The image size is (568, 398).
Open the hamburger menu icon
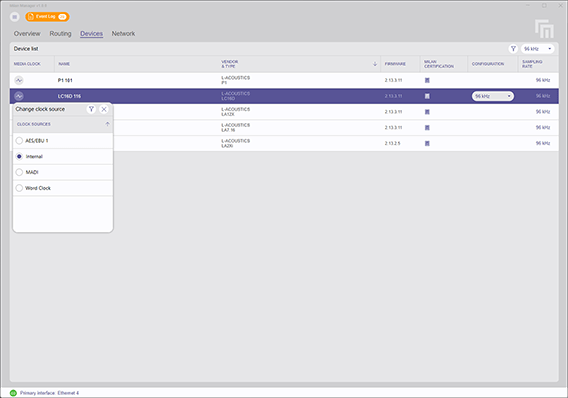point(14,17)
